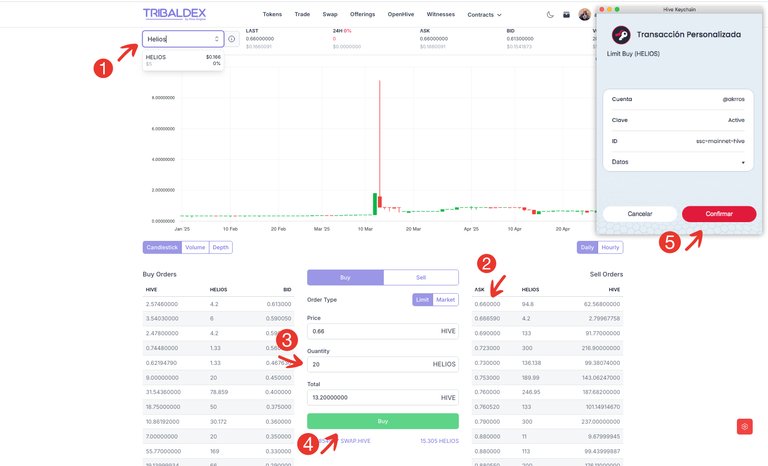Click the LAST price 0.66000000
This screenshot has width=768, height=466.
(x=260, y=39)
